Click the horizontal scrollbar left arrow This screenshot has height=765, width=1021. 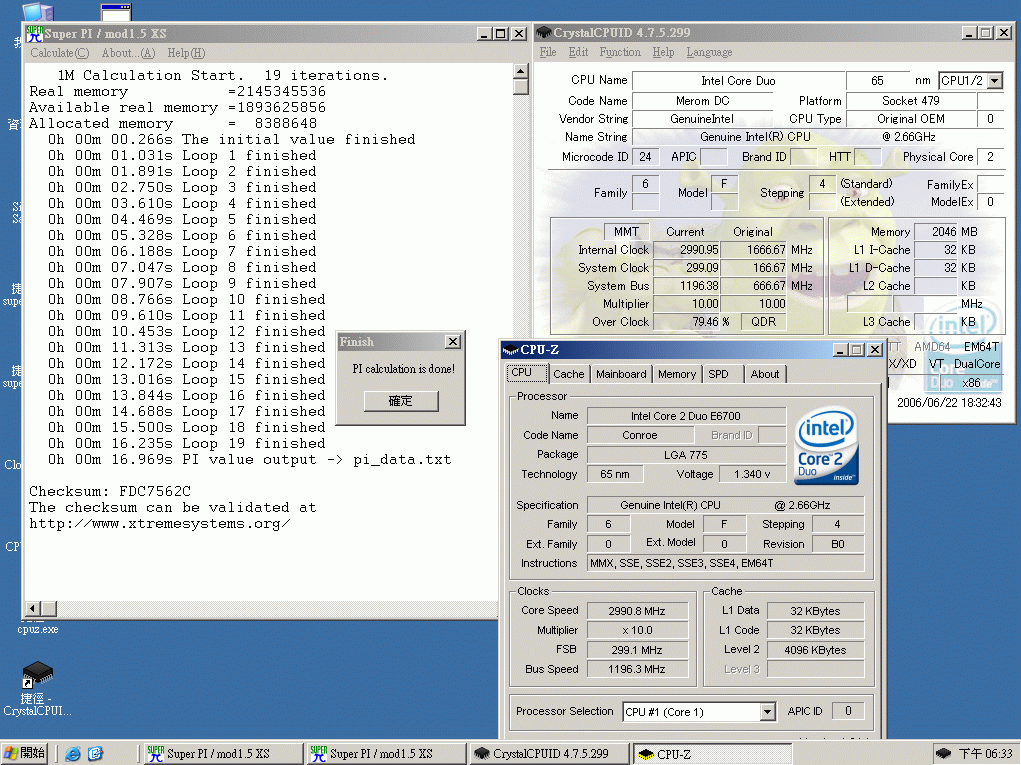click(x=33, y=609)
